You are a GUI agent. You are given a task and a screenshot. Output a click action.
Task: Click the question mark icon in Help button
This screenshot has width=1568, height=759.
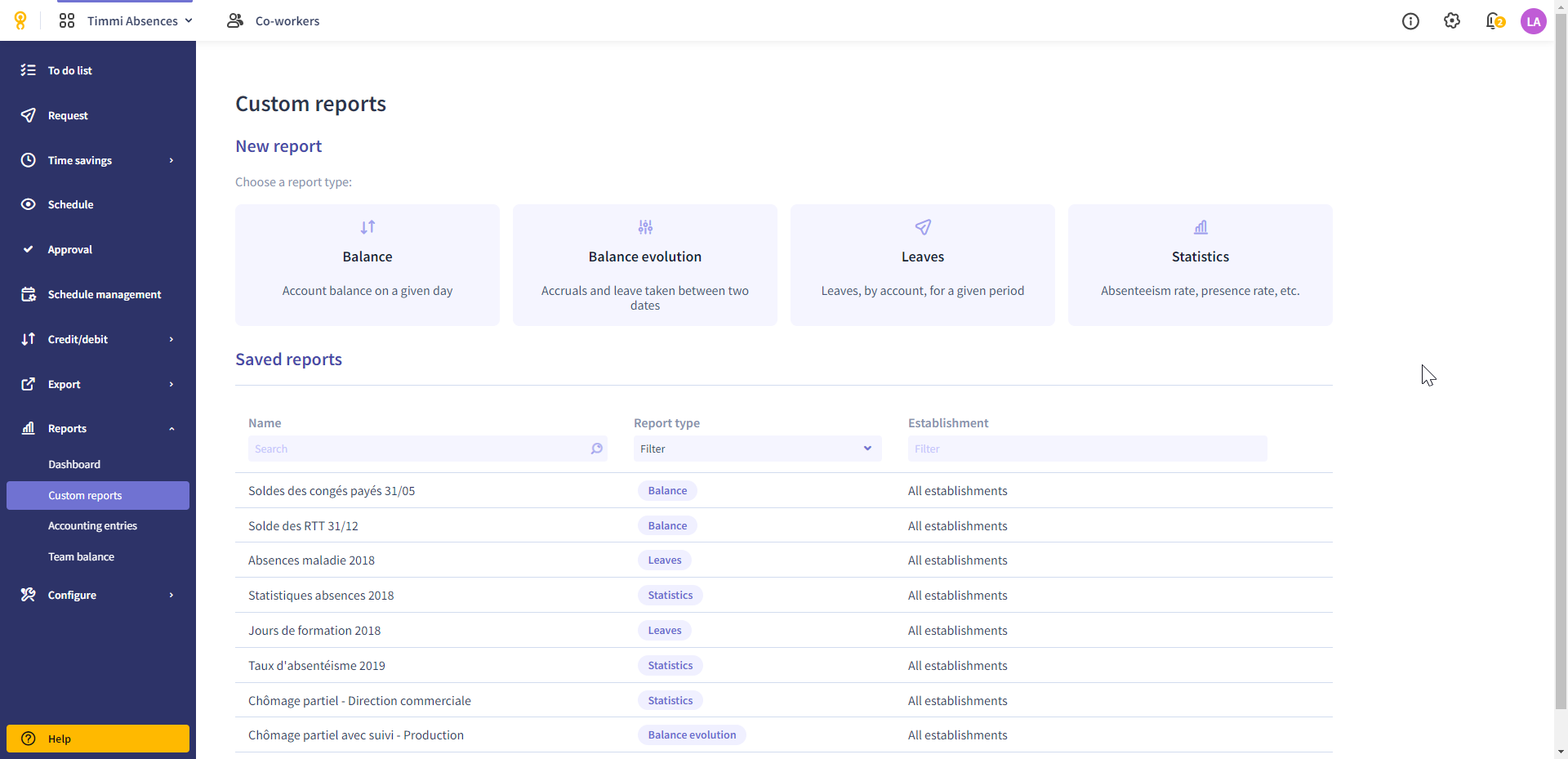[29, 739]
